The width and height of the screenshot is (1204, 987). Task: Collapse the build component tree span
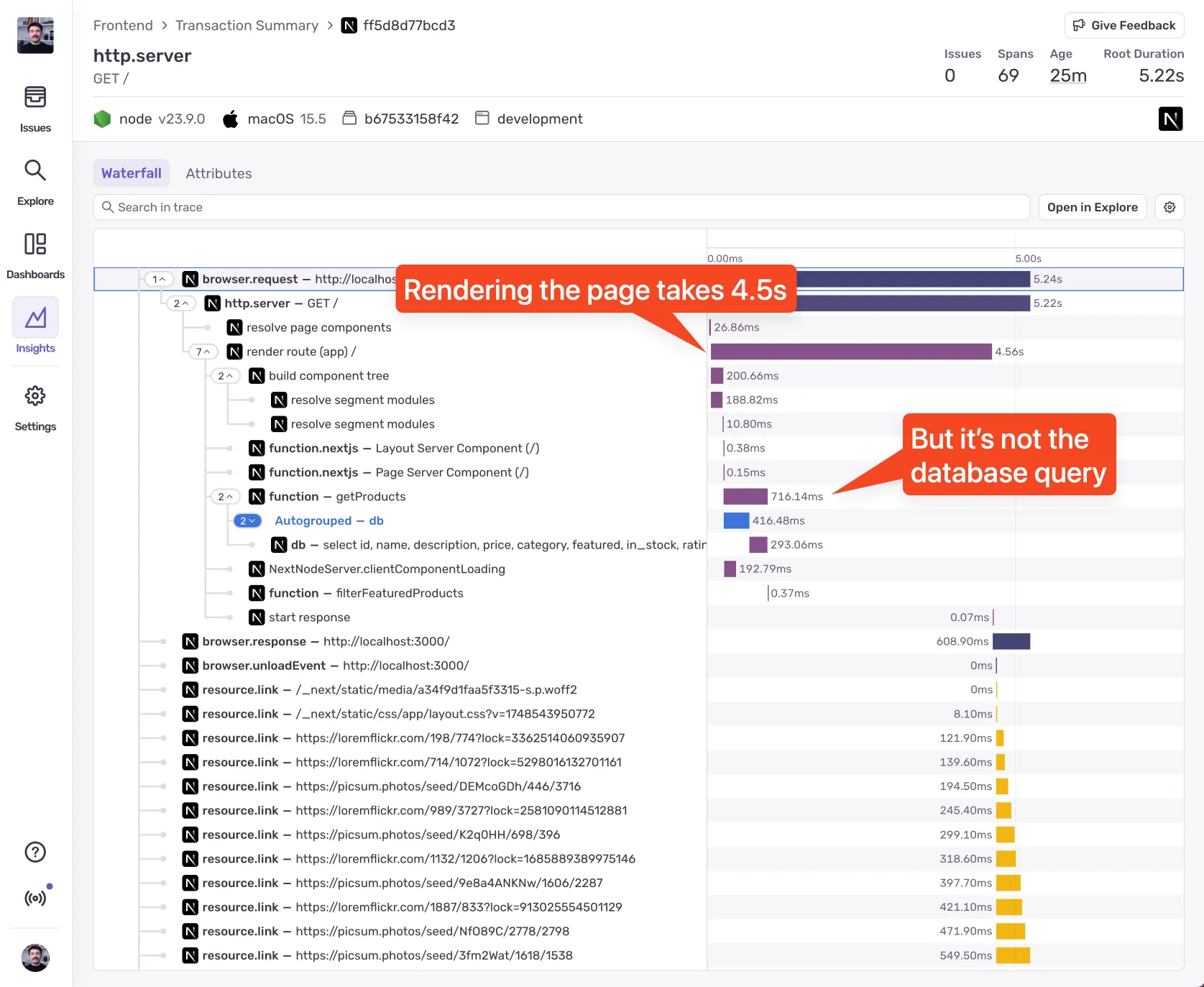point(225,376)
